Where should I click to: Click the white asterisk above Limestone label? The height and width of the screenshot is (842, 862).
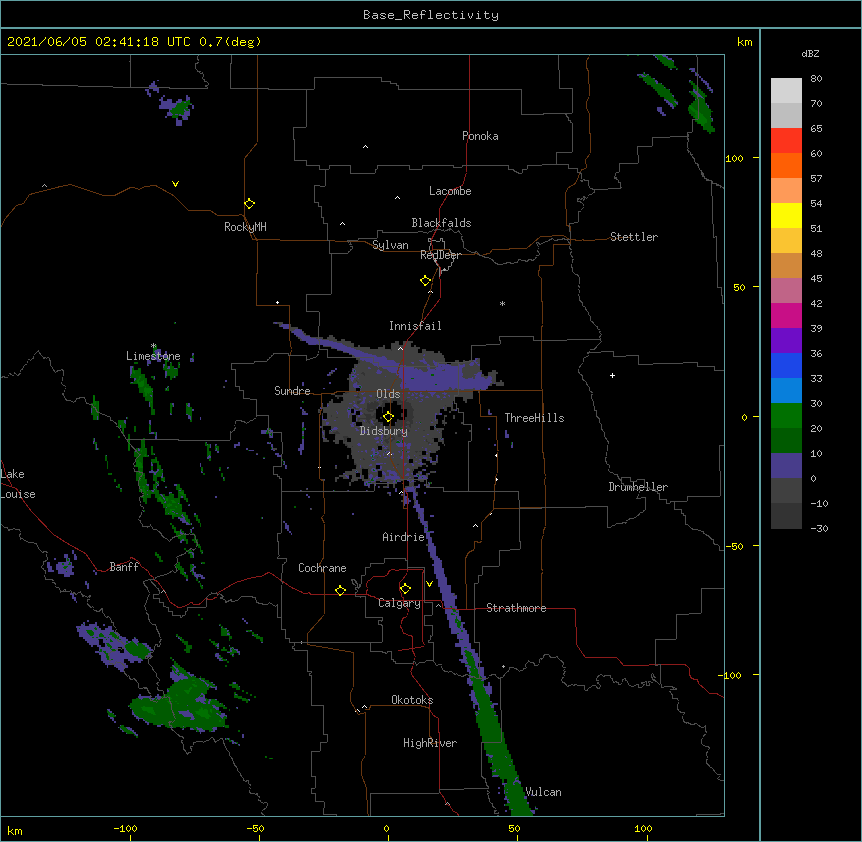[153, 346]
